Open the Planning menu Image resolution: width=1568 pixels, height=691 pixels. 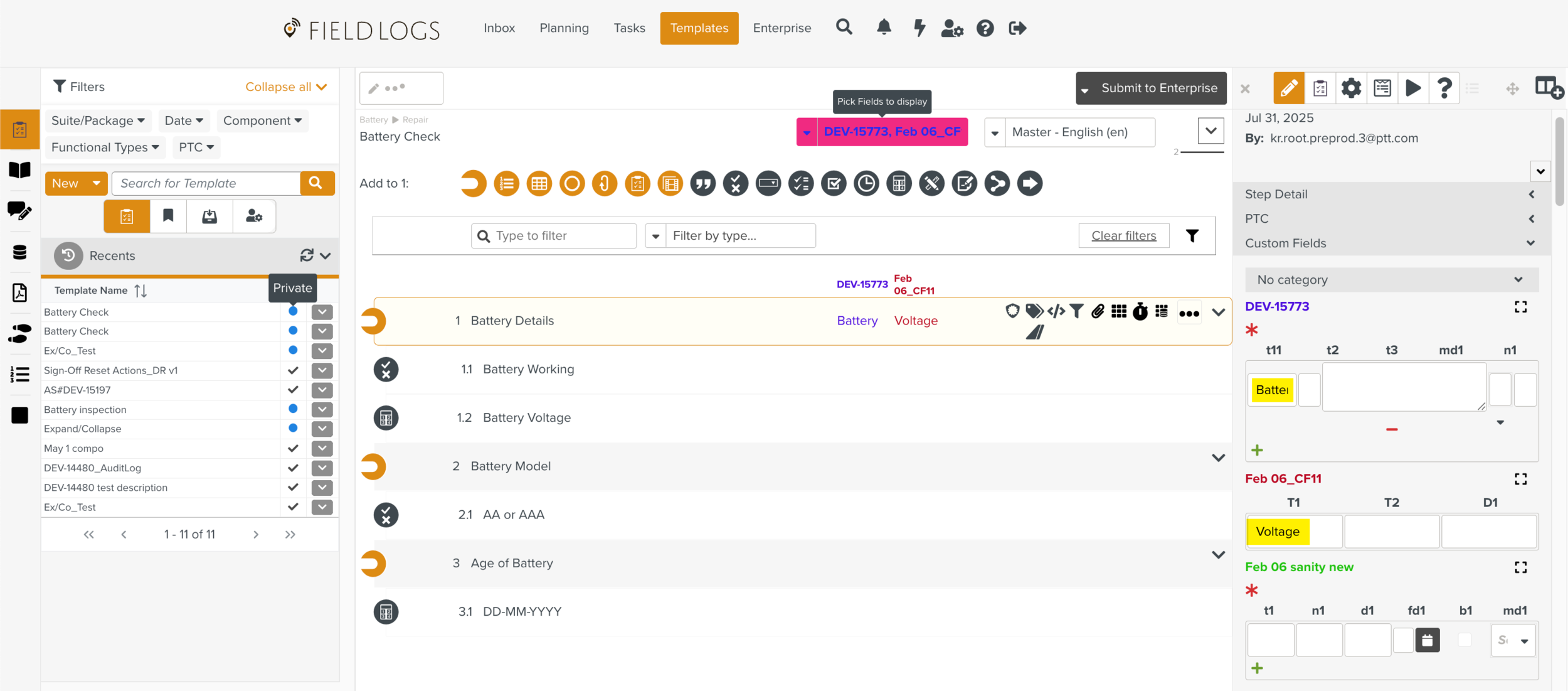(564, 28)
